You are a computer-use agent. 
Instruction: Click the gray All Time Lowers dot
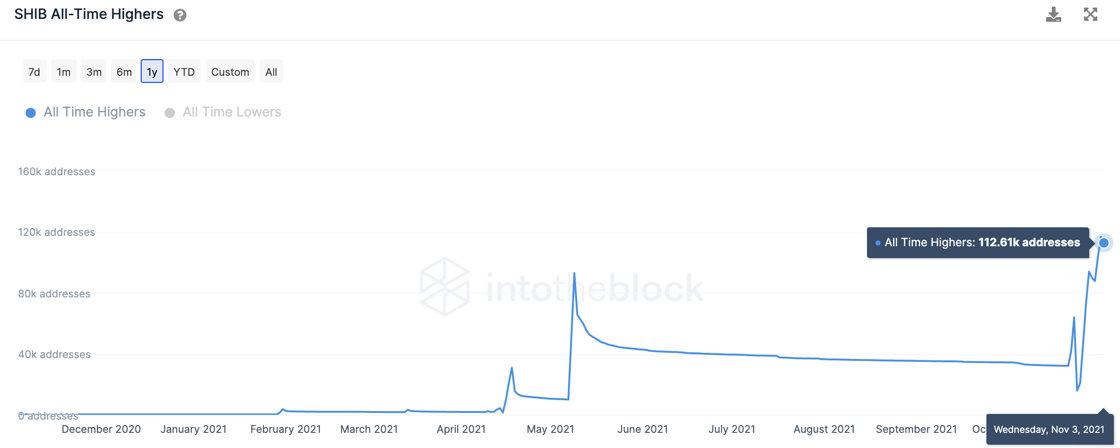click(x=170, y=113)
